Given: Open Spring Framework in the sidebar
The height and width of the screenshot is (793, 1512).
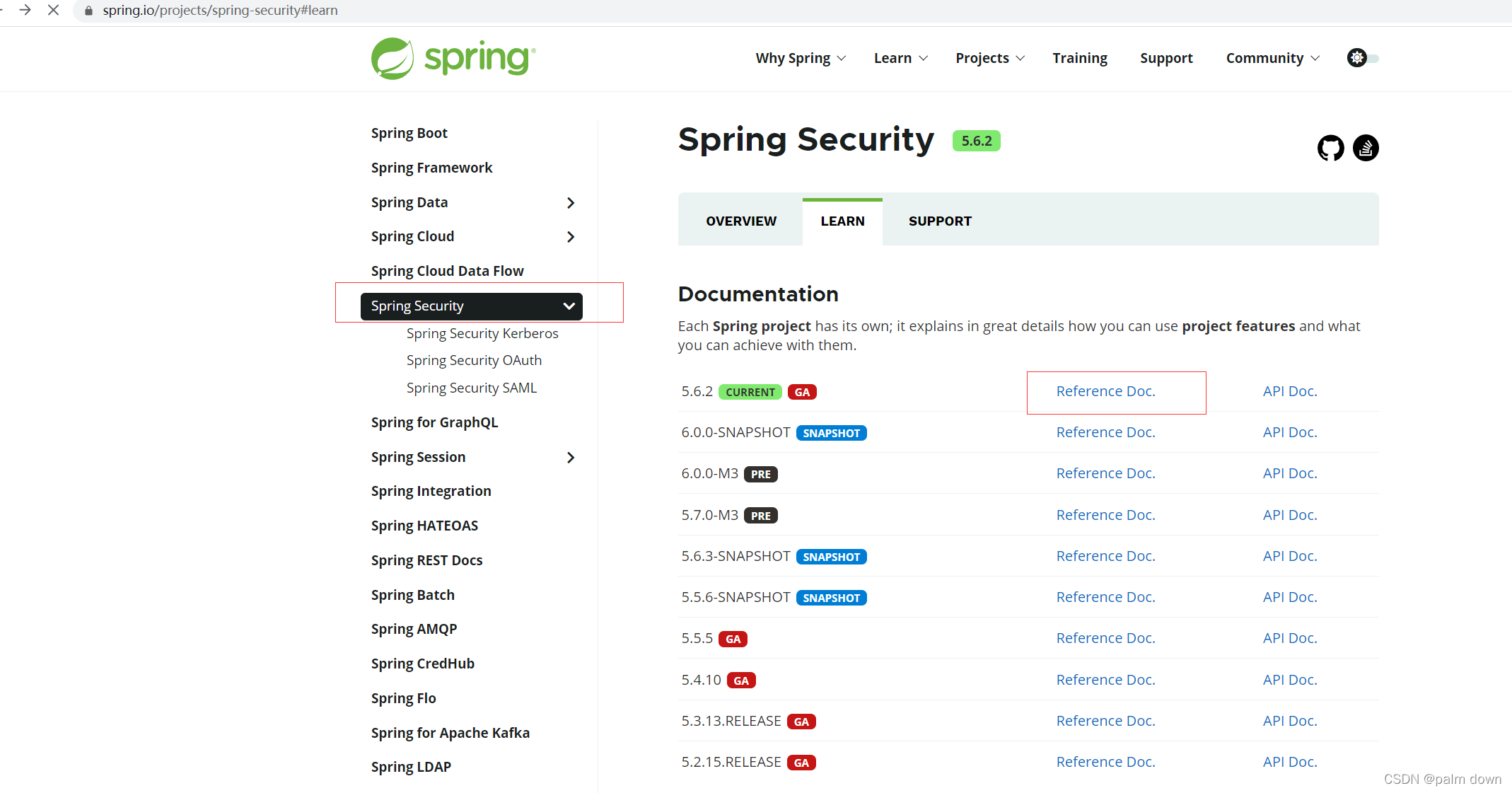Looking at the screenshot, I should (431, 168).
